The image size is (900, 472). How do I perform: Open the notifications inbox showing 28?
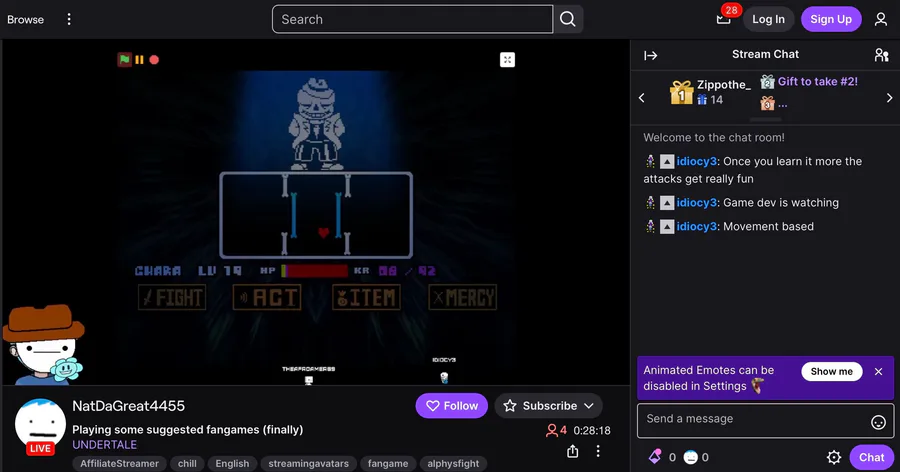pyautogui.click(x=724, y=18)
